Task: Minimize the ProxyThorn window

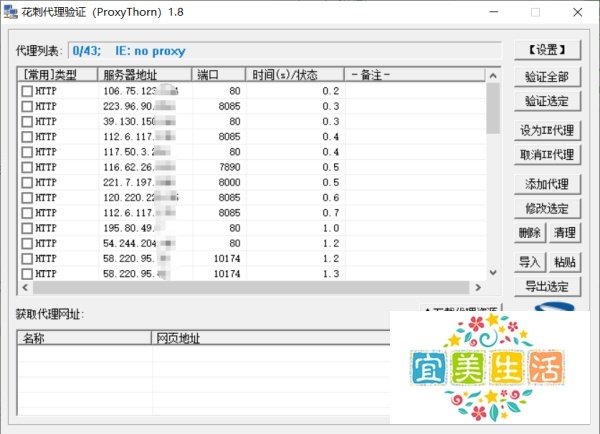Action: click(x=494, y=12)
